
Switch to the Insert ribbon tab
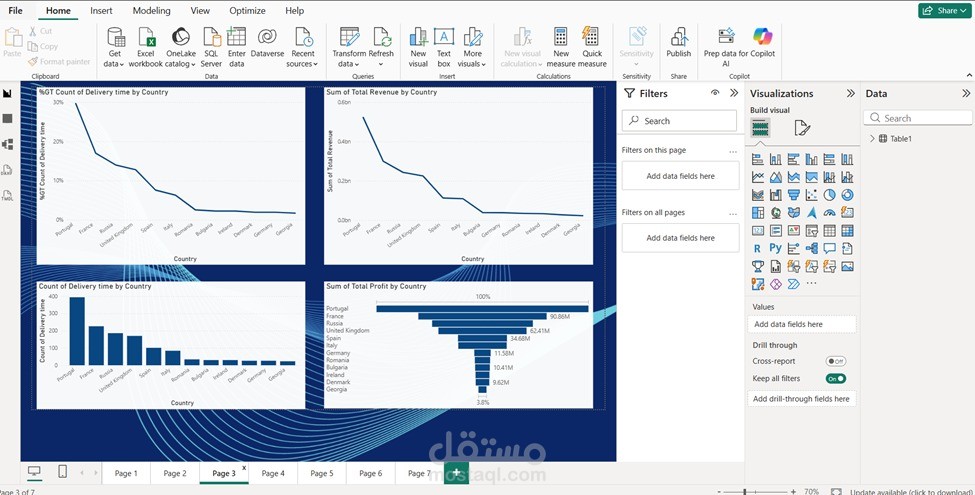point(101,11)
